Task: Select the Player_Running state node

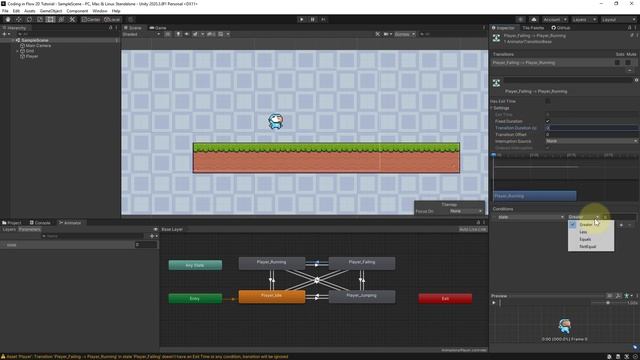Action: [x=272, y=263]
